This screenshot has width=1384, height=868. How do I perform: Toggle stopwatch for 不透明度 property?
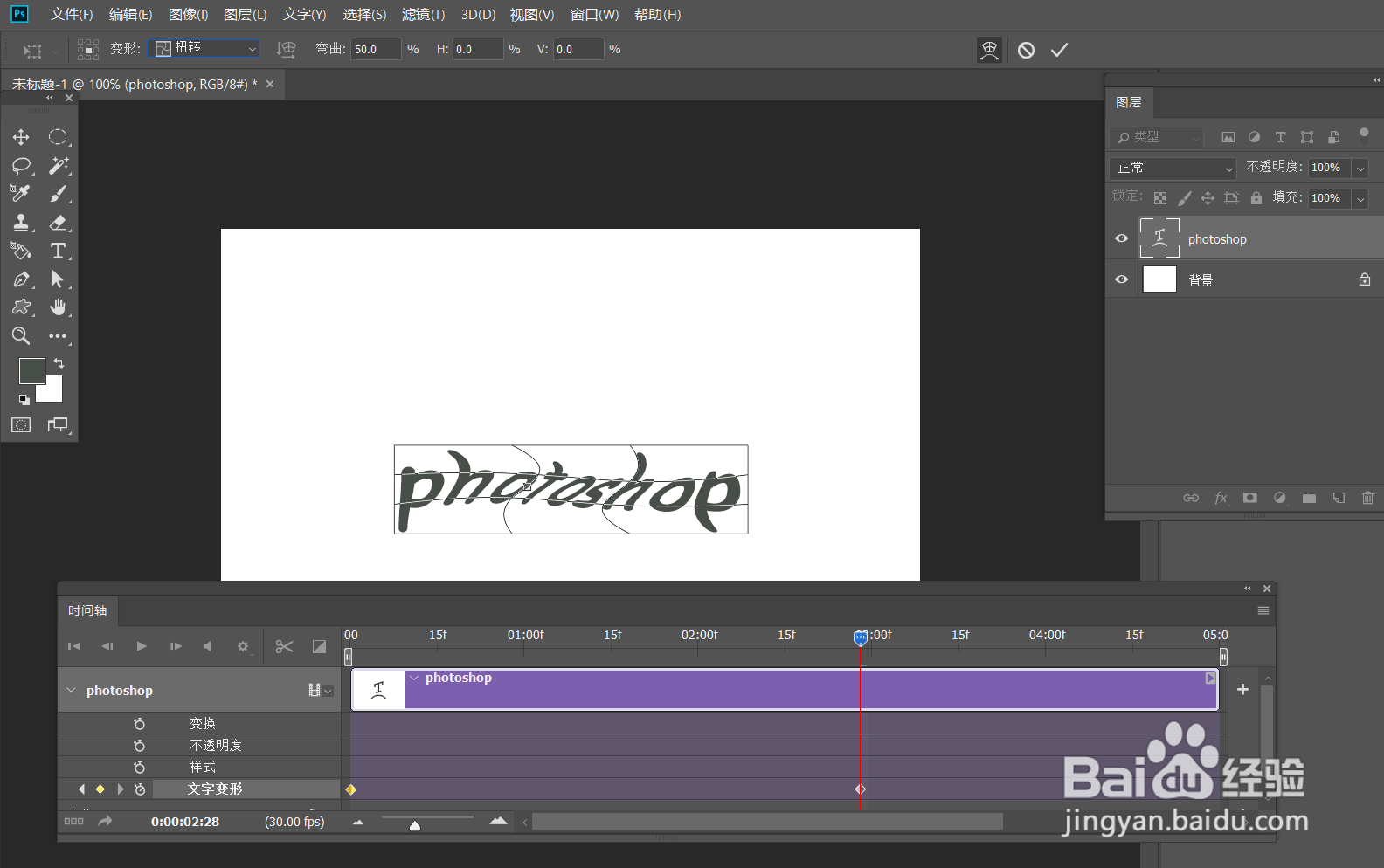point(139,746)
